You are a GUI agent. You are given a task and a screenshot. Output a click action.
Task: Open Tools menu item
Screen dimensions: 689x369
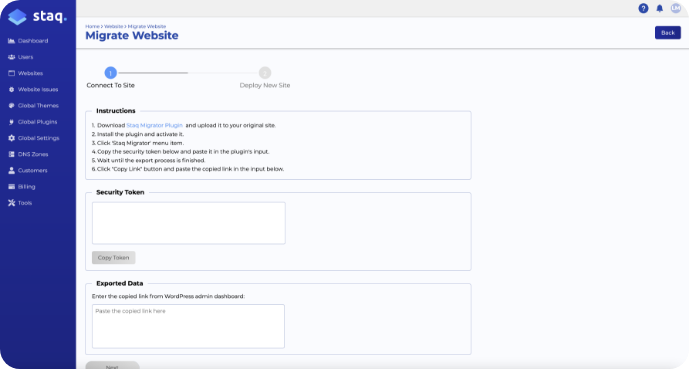[20, 203]
